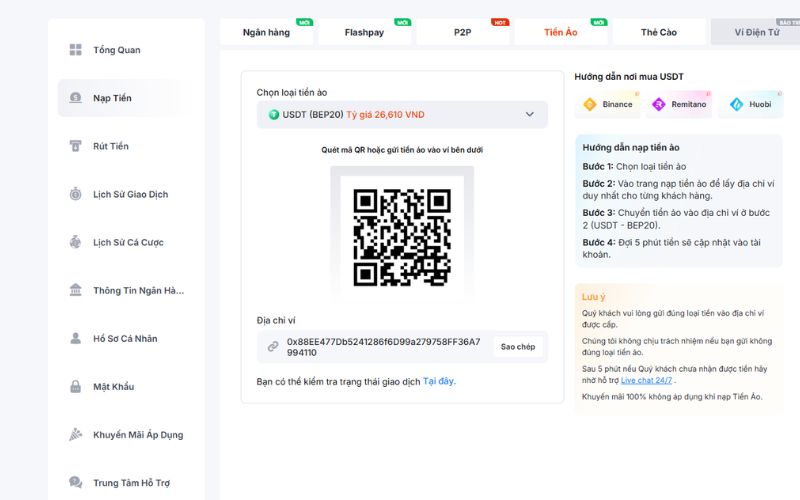Follow the Tại đây transaction status link
800x500 pixels.
(439, 381)
